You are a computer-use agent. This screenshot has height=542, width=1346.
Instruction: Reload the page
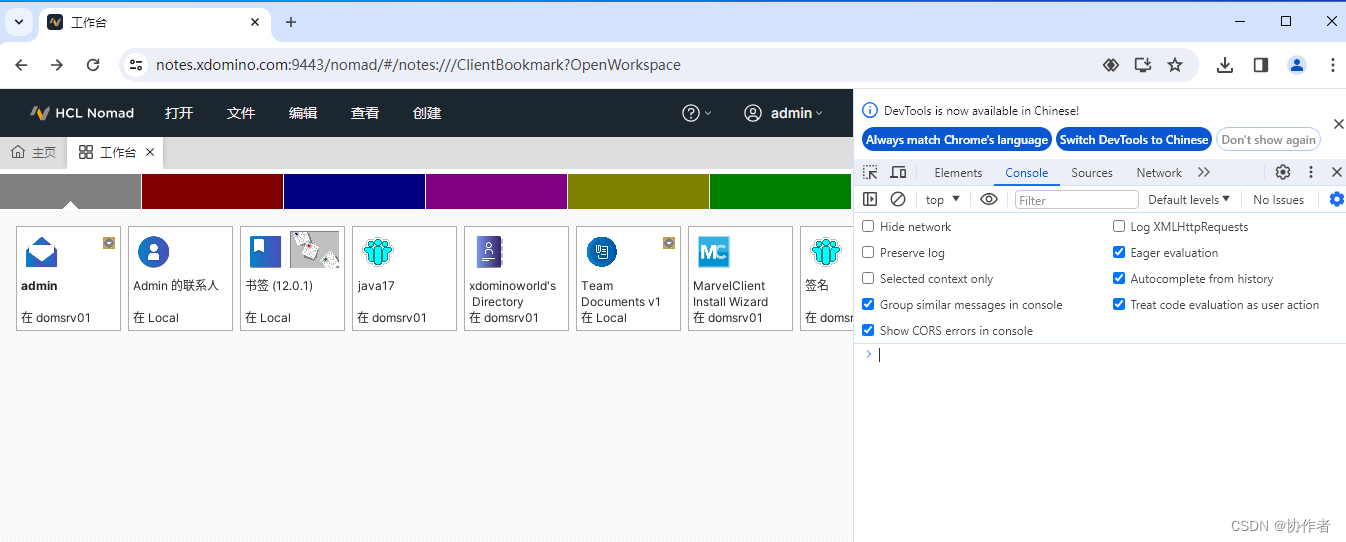(x=93, y=65)
